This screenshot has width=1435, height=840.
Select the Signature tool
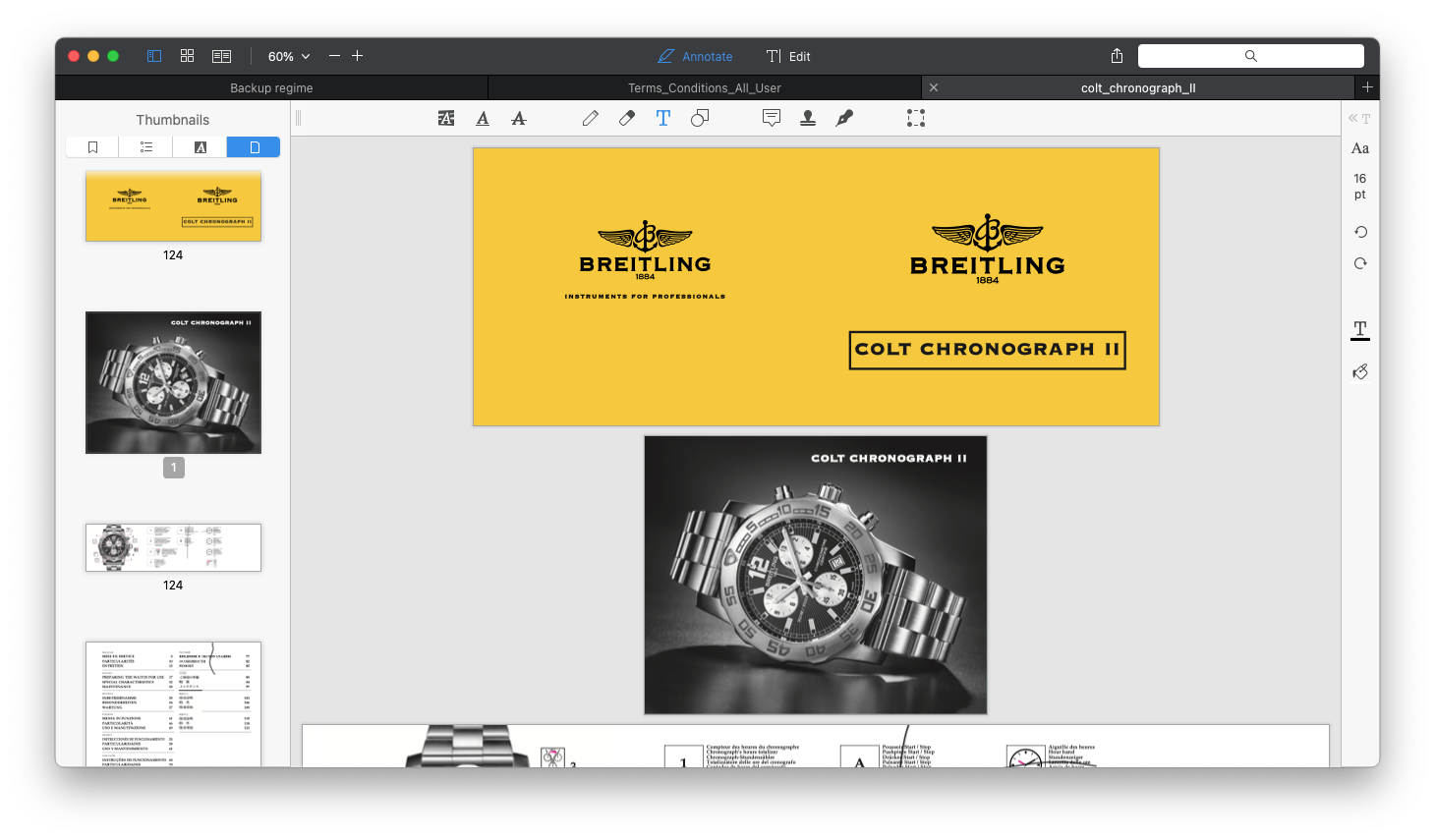coord(844,118)
